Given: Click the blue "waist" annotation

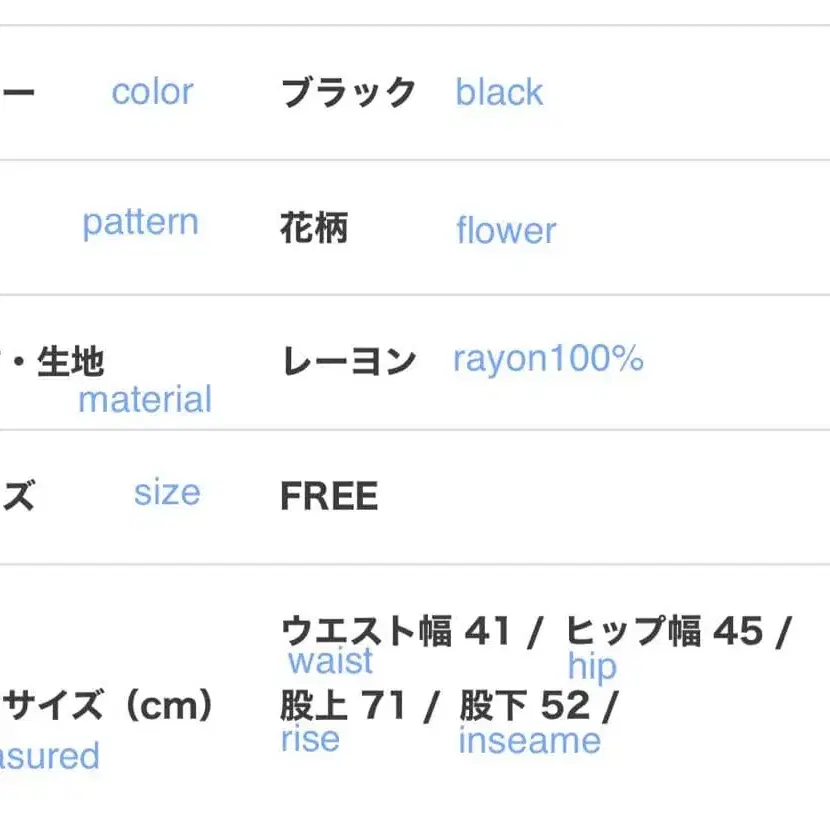Looking at the screenshot, I should pyautogui.click(x=331, y=661).
